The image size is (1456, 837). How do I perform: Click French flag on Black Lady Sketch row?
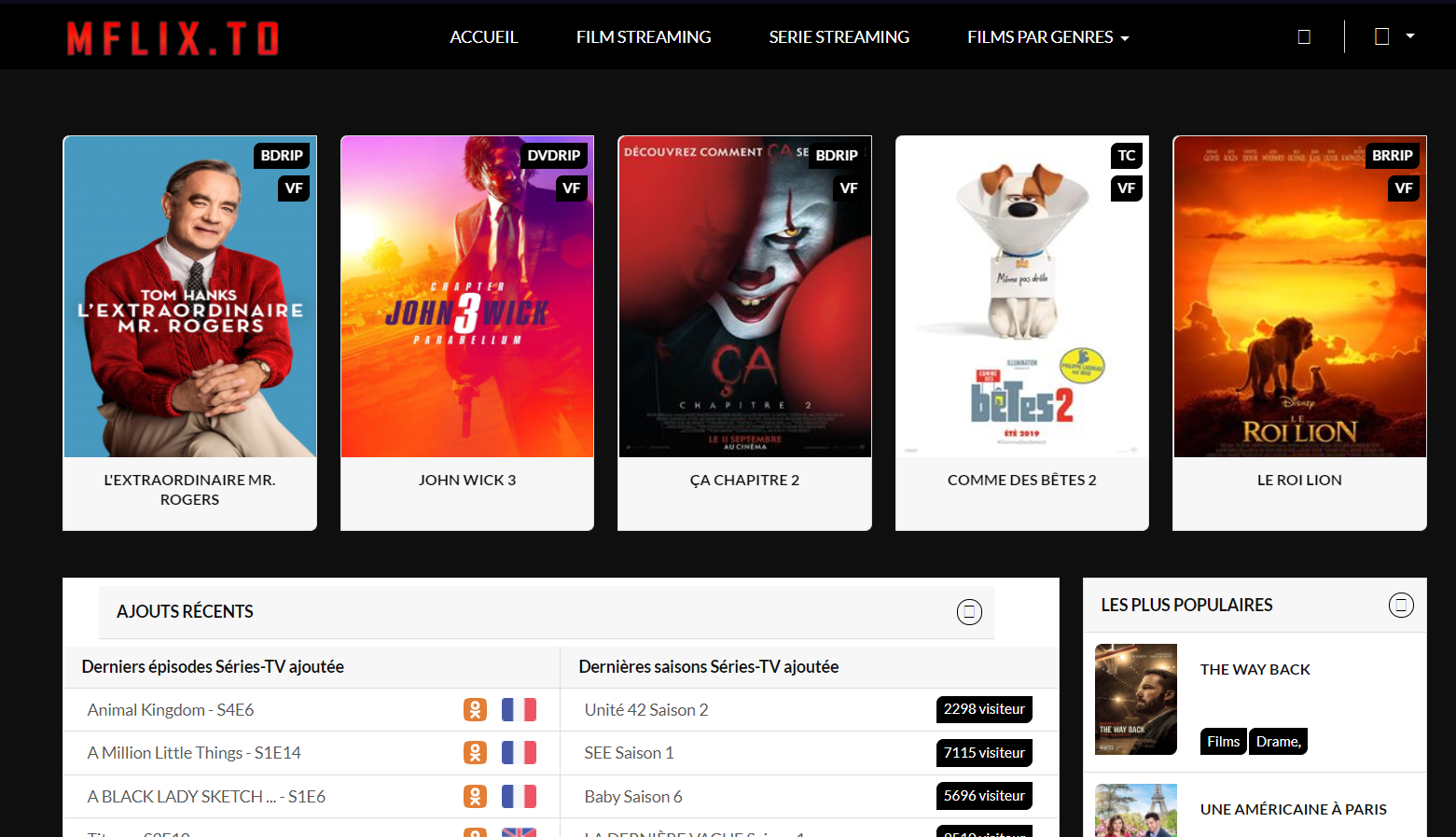(x=519, y=797)
